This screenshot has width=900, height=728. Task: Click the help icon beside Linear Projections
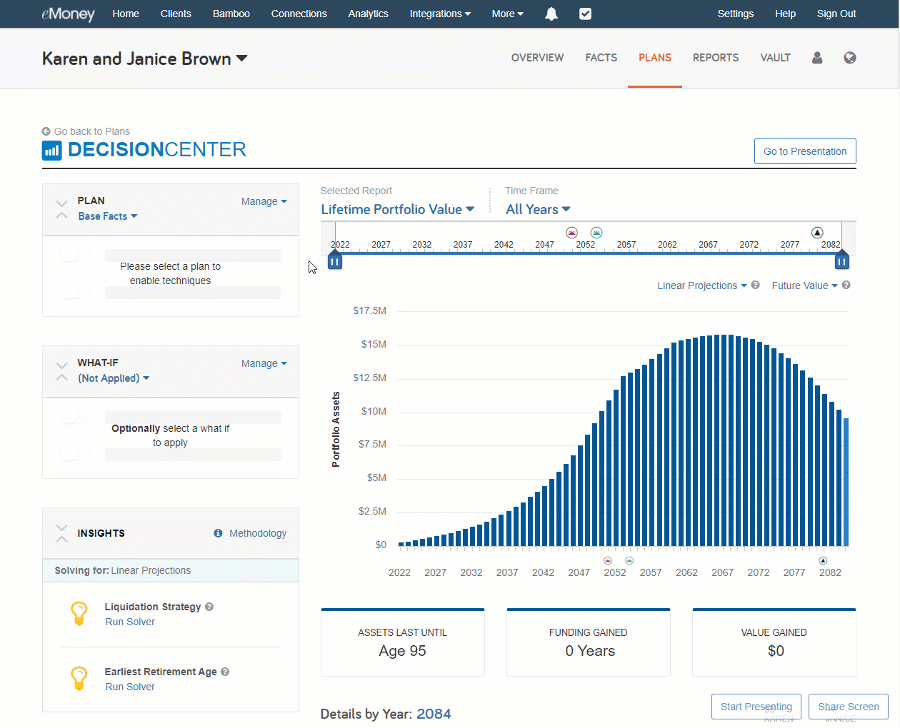[x=755, y=285]
